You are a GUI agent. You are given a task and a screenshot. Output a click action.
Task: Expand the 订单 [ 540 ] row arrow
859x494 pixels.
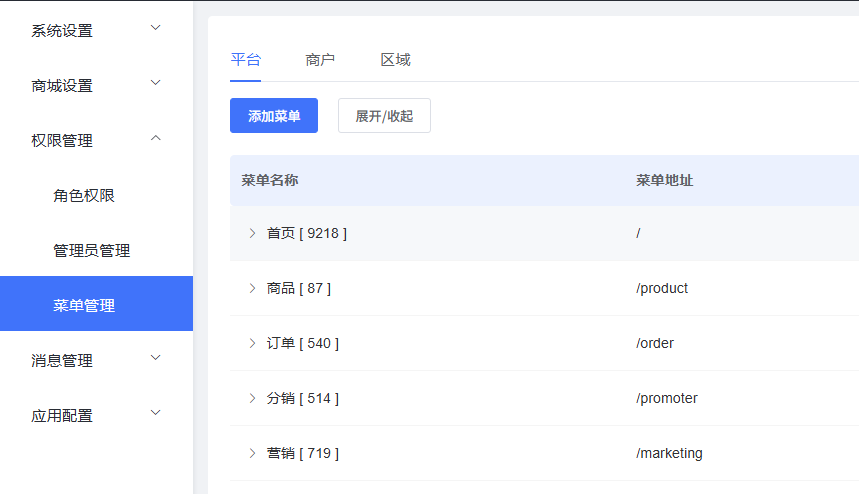tap(252, 343)
